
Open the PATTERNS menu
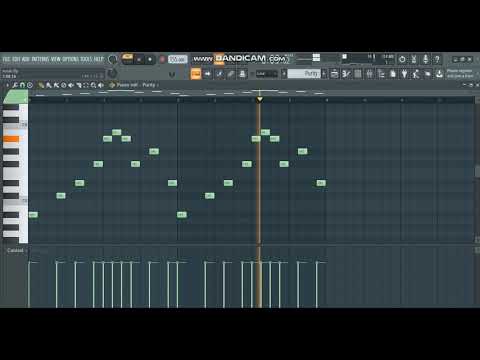click(40, 59)
